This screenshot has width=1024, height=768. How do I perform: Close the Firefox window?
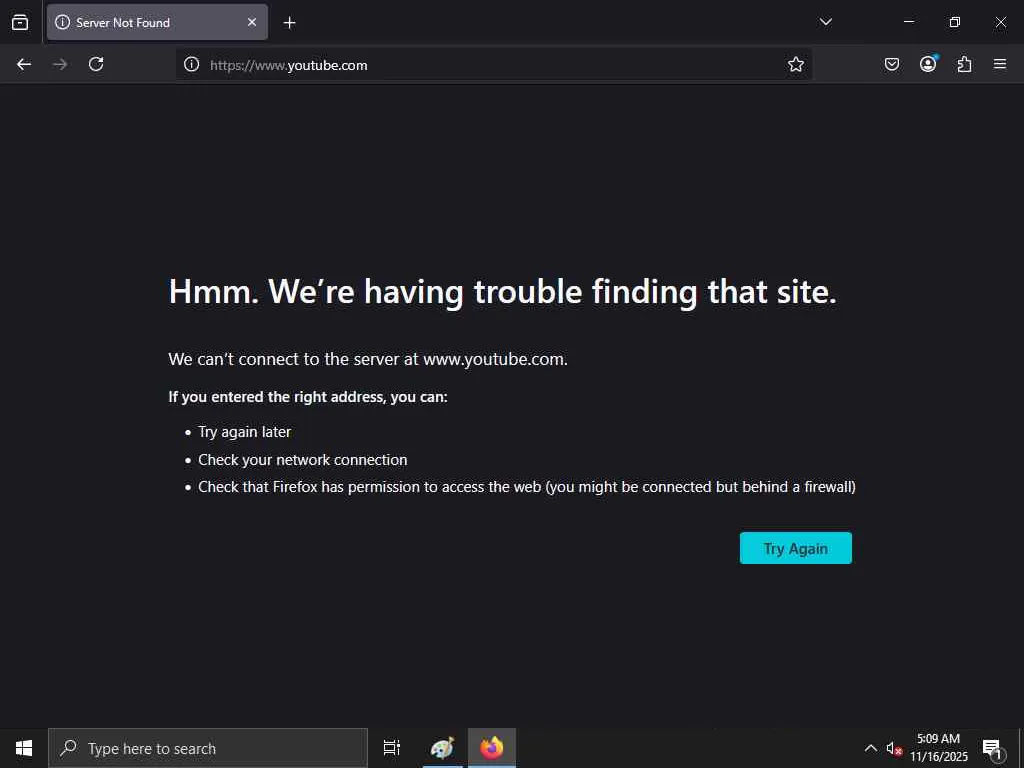(x=1000, y=22)
